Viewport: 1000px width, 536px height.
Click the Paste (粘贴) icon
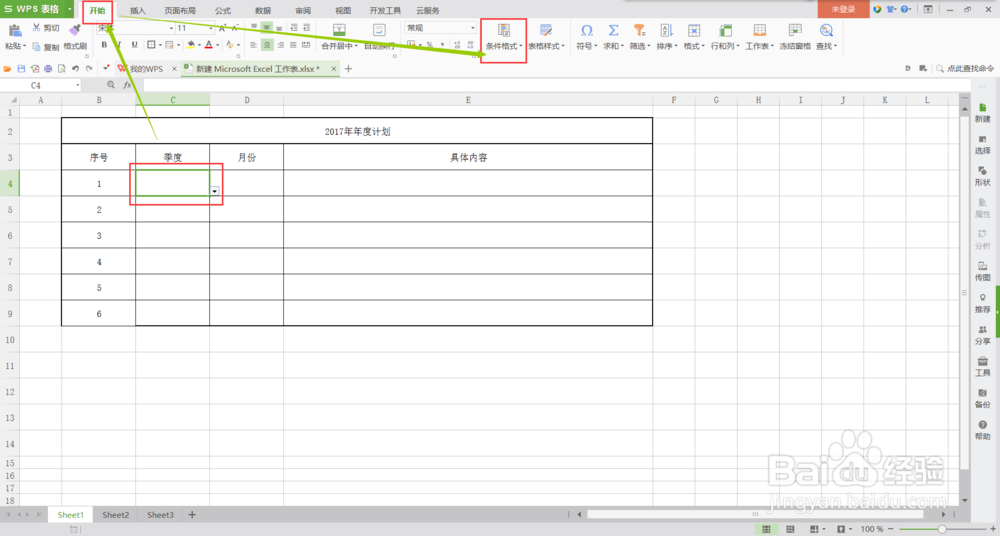pos(13,31)
